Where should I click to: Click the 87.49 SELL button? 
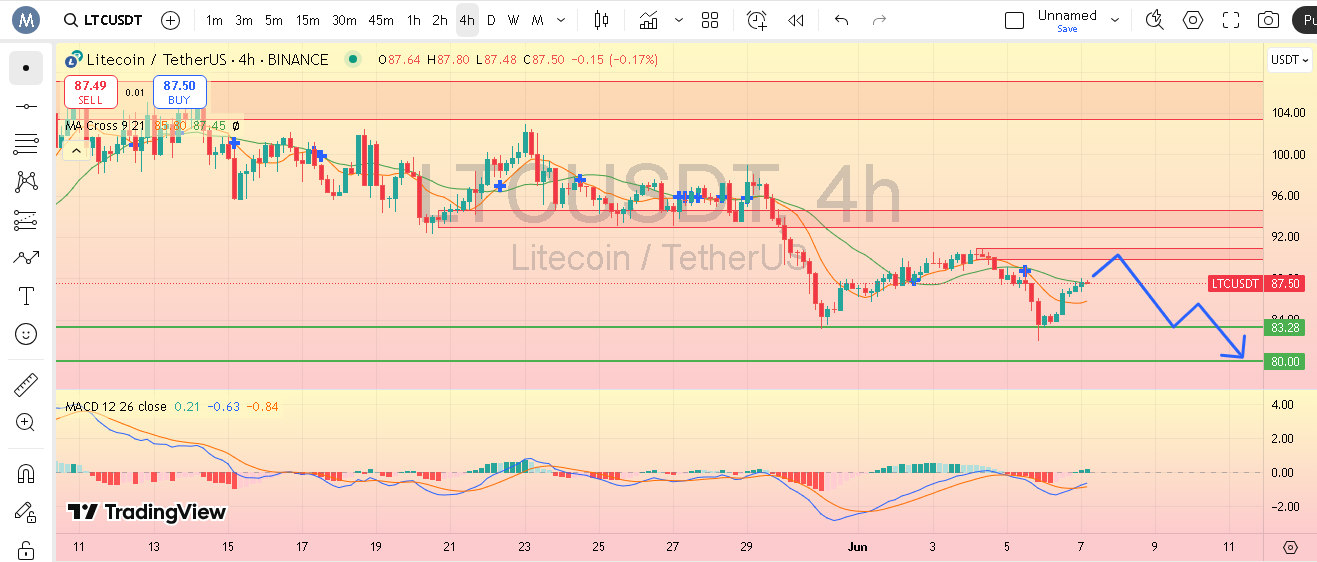90,92
